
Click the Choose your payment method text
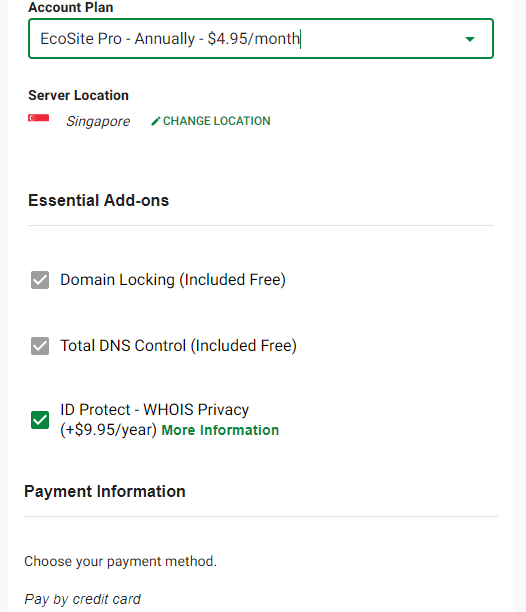tap(120, 561)
